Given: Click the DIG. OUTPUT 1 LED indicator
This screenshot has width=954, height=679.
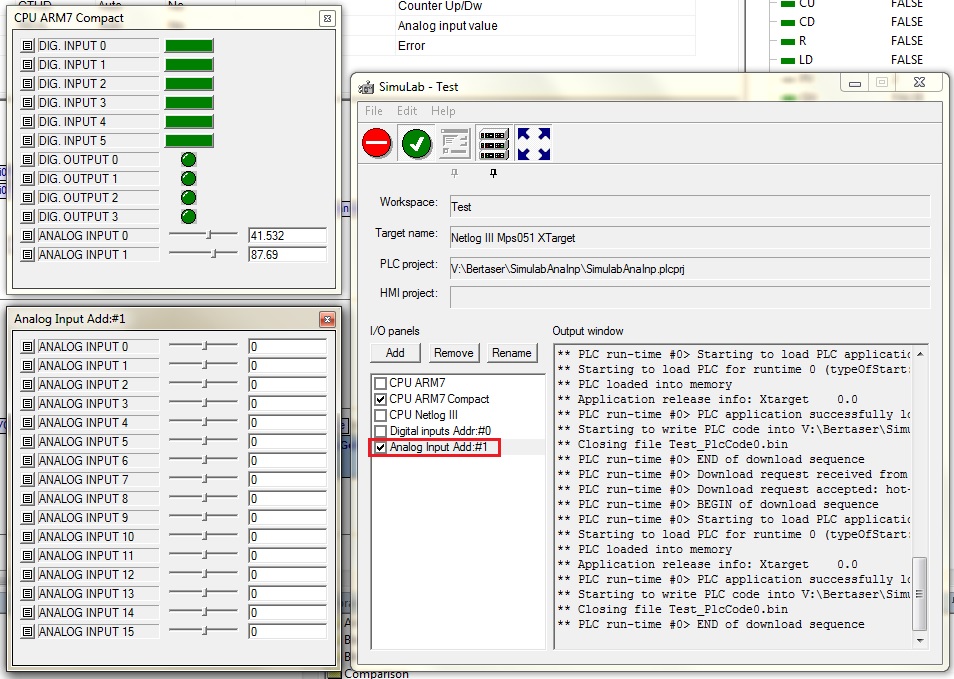Looking at the screenshot, I should coord(189,179).
